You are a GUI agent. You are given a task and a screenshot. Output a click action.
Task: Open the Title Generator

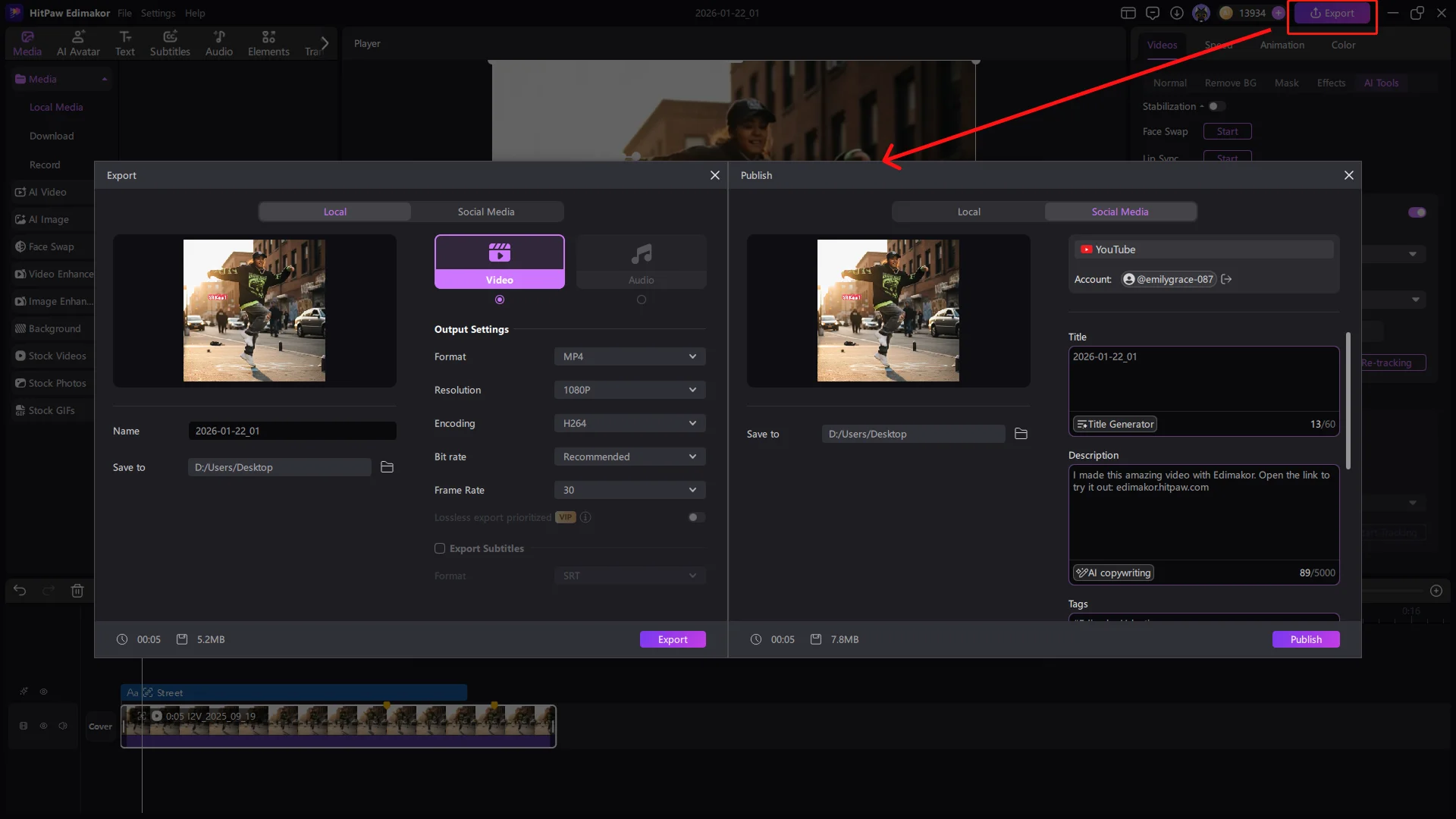tap(1115, 424)
